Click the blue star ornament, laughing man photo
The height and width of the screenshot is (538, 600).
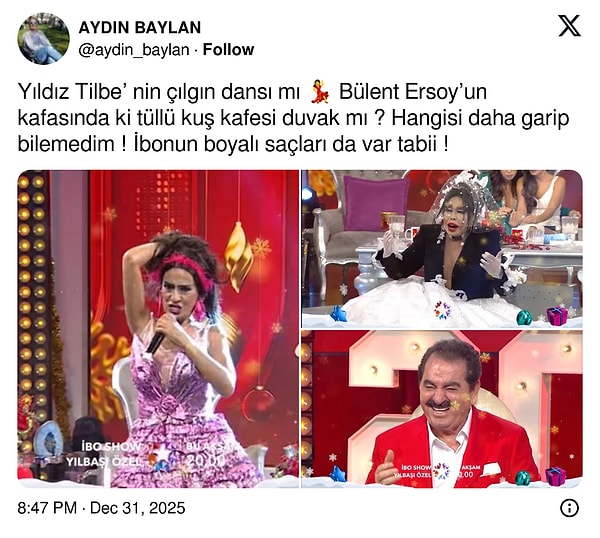tap(338, 473)
